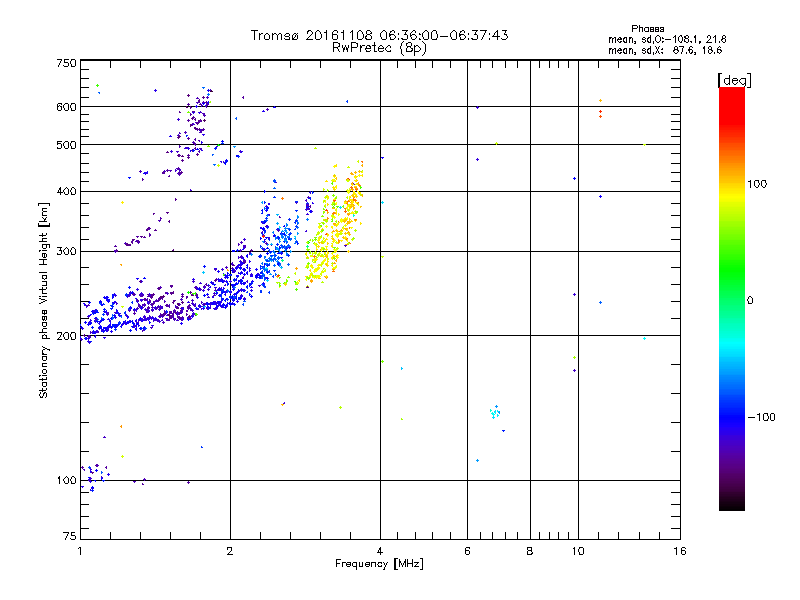Click the cyan data cluster near 7 MHz
The height and width of the screenshot is (600, 800).
click(x=494, y=412)
